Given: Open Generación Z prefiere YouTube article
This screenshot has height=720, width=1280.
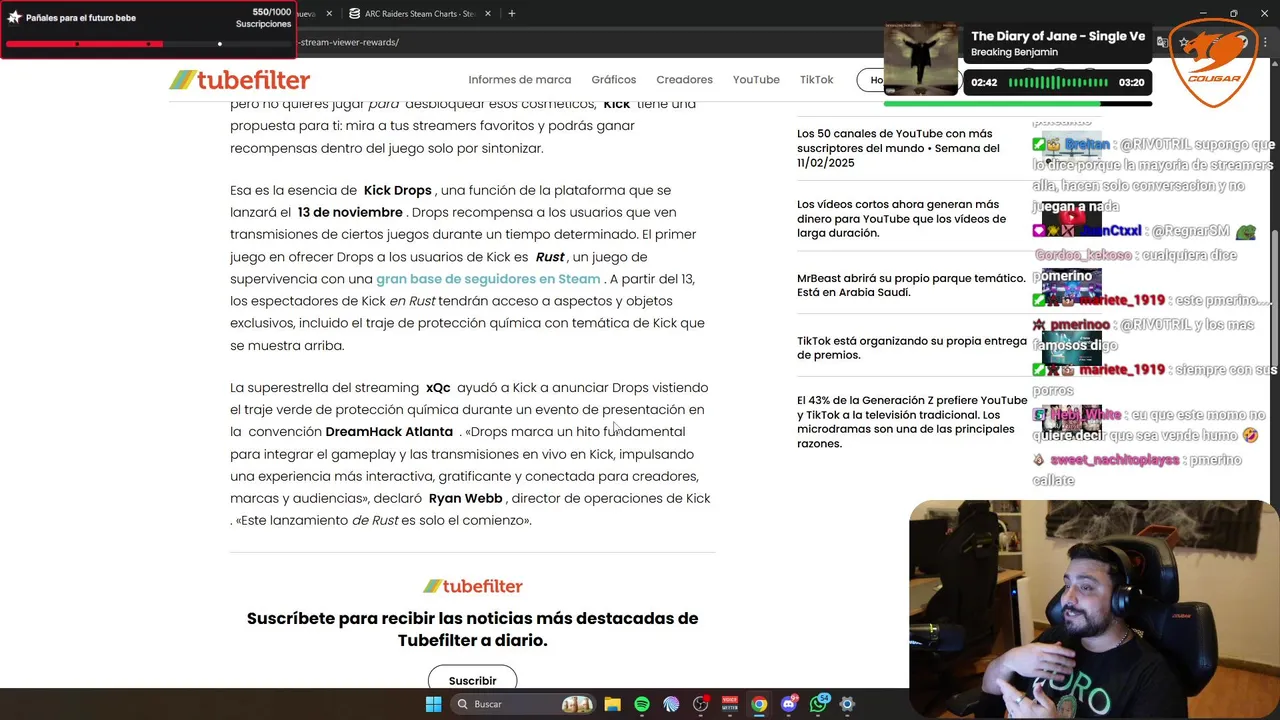Looking at the screenshot, I should [x=911, y=422].
